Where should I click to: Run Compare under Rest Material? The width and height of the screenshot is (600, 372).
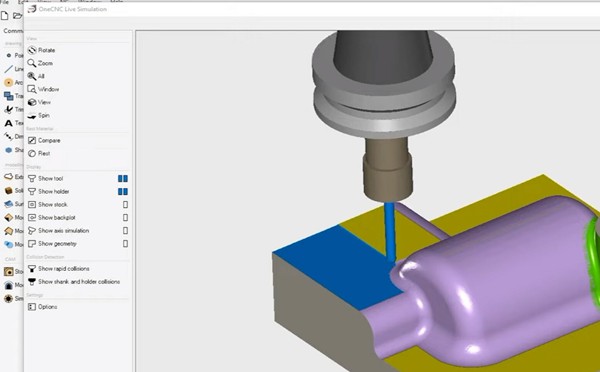(44, 140)
